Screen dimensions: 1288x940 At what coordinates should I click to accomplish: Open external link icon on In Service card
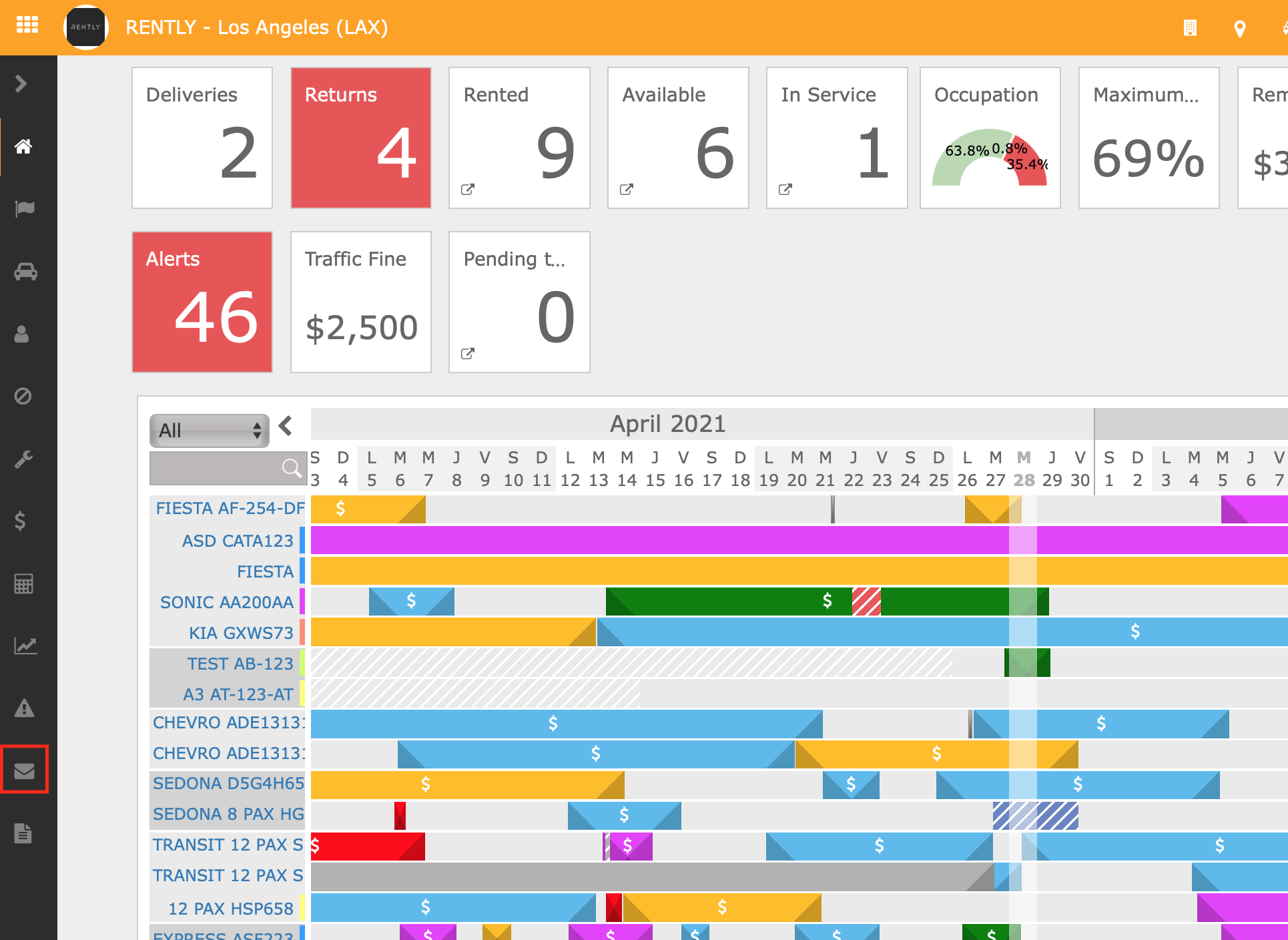click(x=785, y=190)
